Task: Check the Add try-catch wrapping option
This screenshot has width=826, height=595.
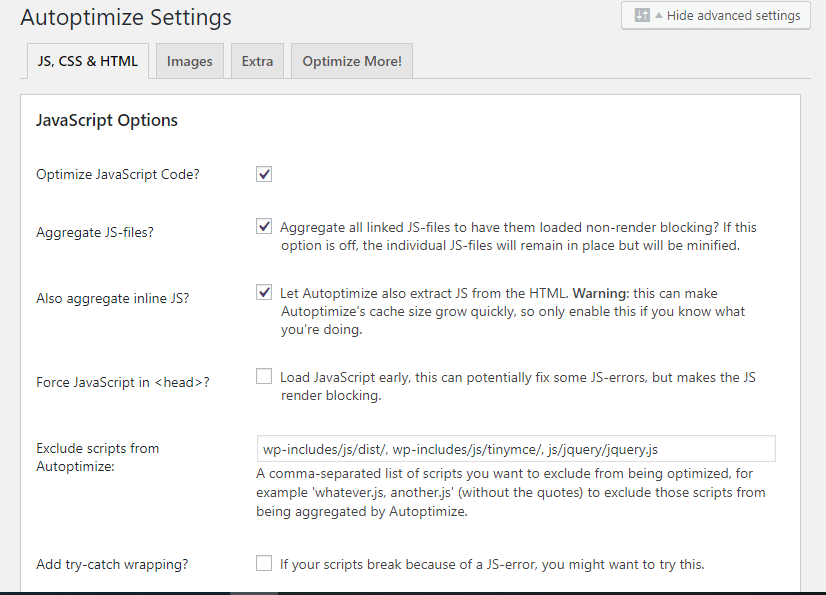Action: coord(263,563)
